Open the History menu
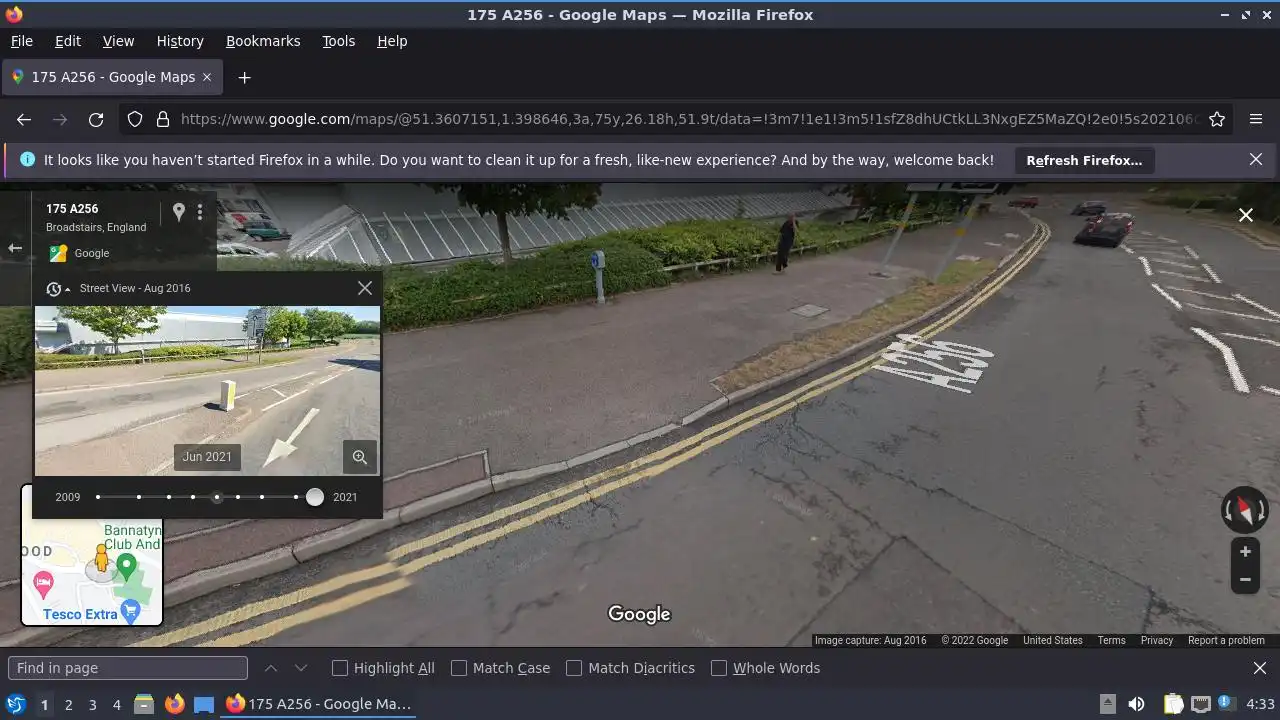Viewport: 1280px width, 720px height. (x=180, y=41)
